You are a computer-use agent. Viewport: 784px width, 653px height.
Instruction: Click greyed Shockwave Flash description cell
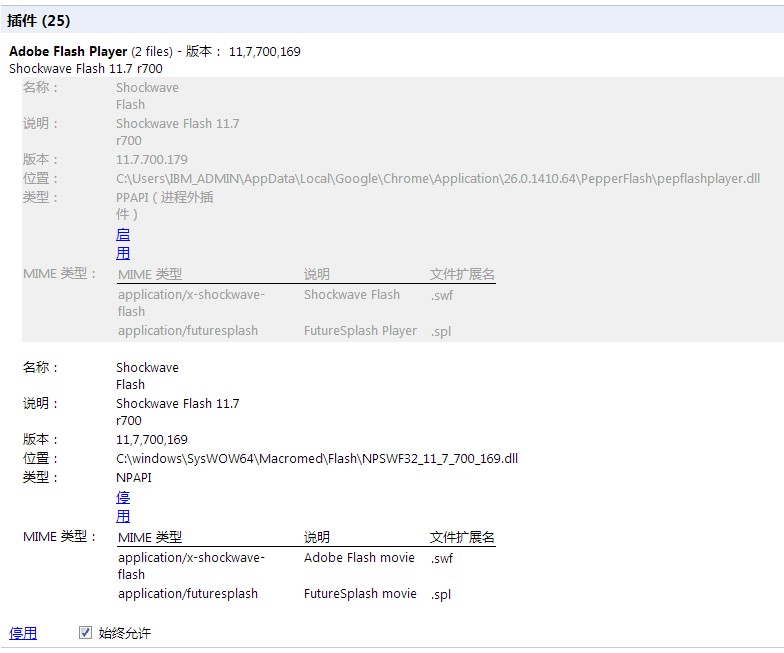(352, 294)
